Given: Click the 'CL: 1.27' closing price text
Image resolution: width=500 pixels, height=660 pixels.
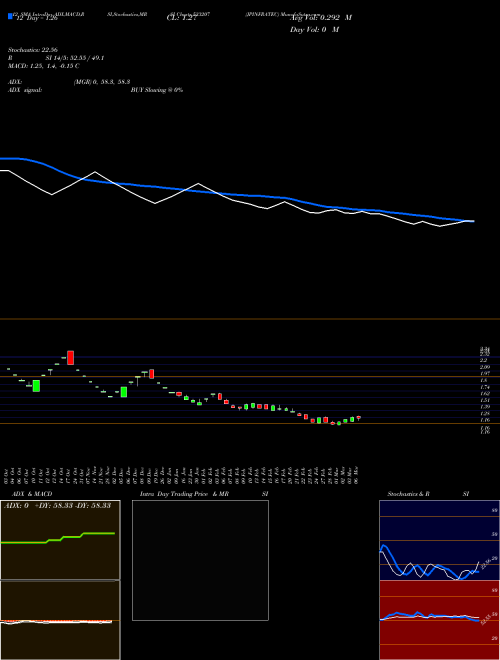Looking at the screenshot, I should pyautogui.click(x=181, y=18).
